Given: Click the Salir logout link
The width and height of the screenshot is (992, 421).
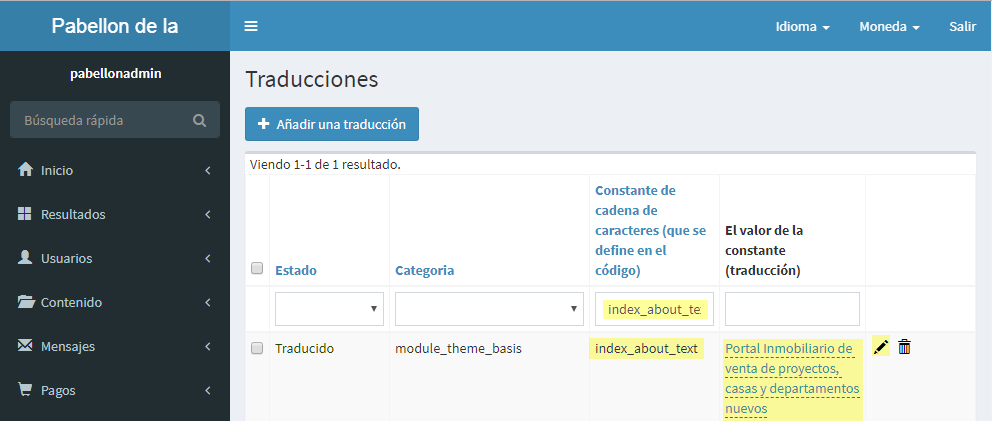Looking at the screenshot, I should pyautogui.click(x=962, y=26).
